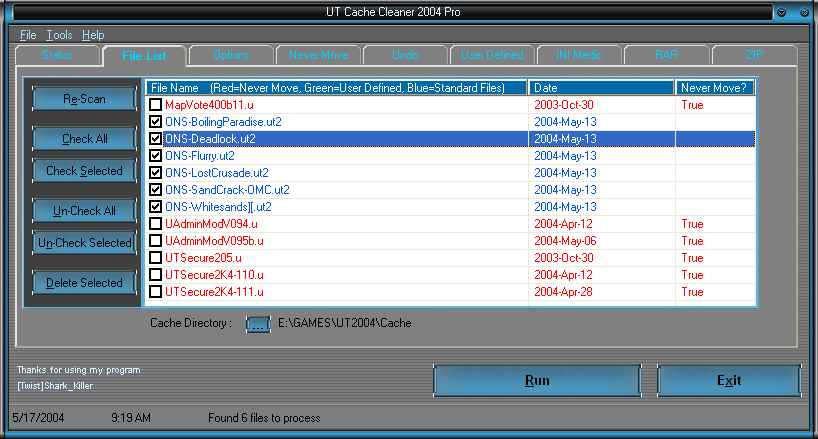Click True in the MapVote400b11.u row
Image resolution: width=818 pixels, height=439 pixels.
point(692,105)
